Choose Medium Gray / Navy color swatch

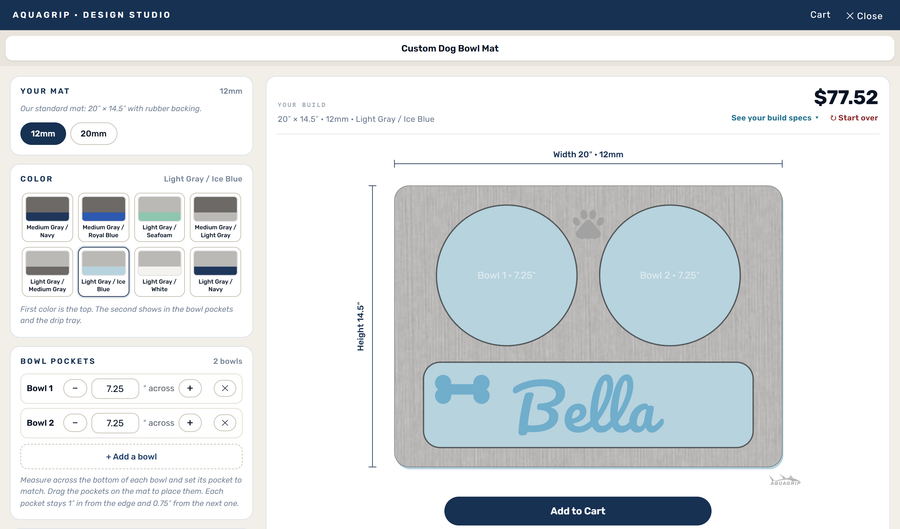click(47, 217)
